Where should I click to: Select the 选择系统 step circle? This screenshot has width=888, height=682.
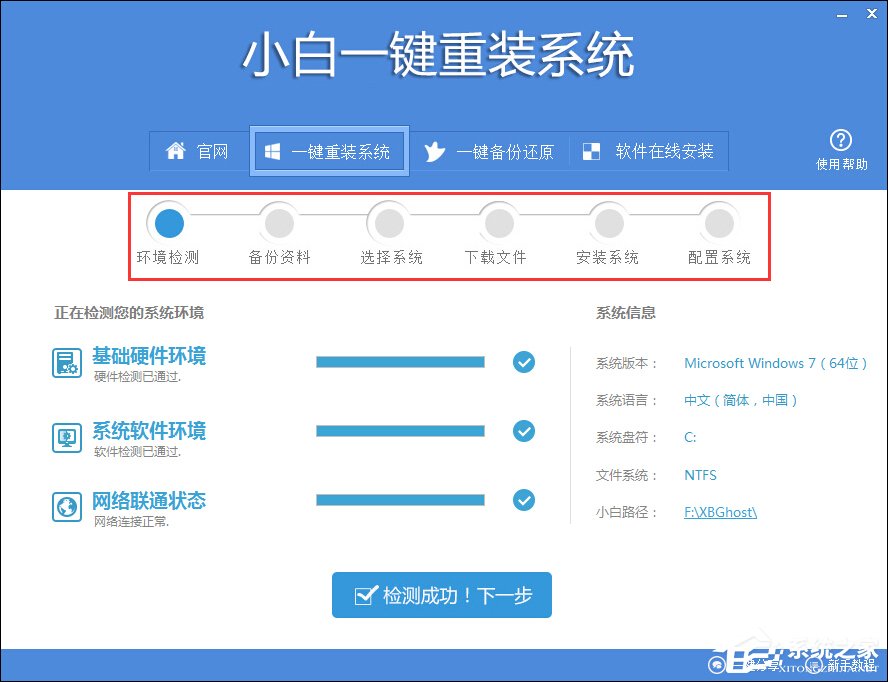pyautogui.click(x=389, y=222)
